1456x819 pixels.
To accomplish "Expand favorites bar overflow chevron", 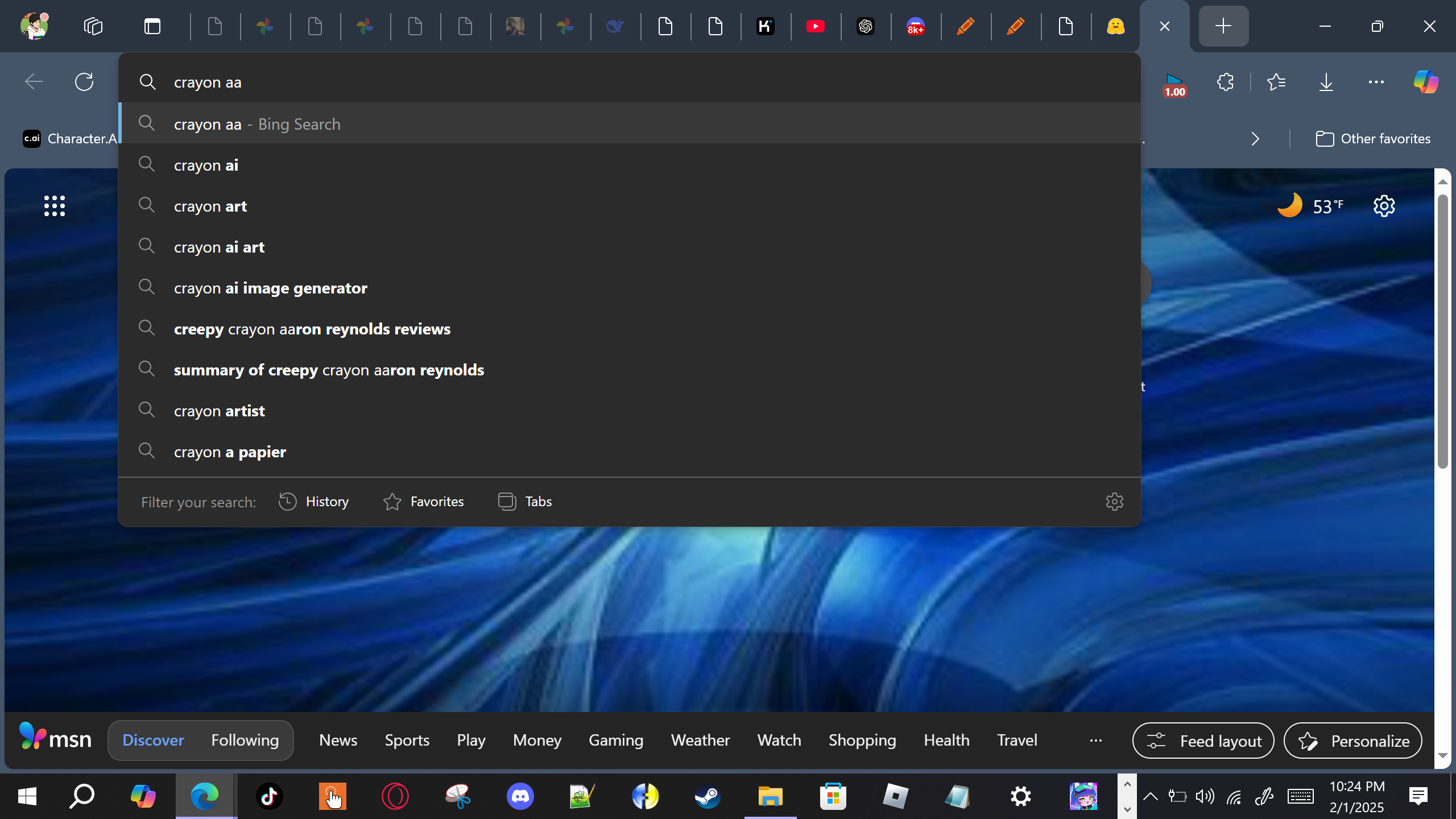I will point(1255,139).
